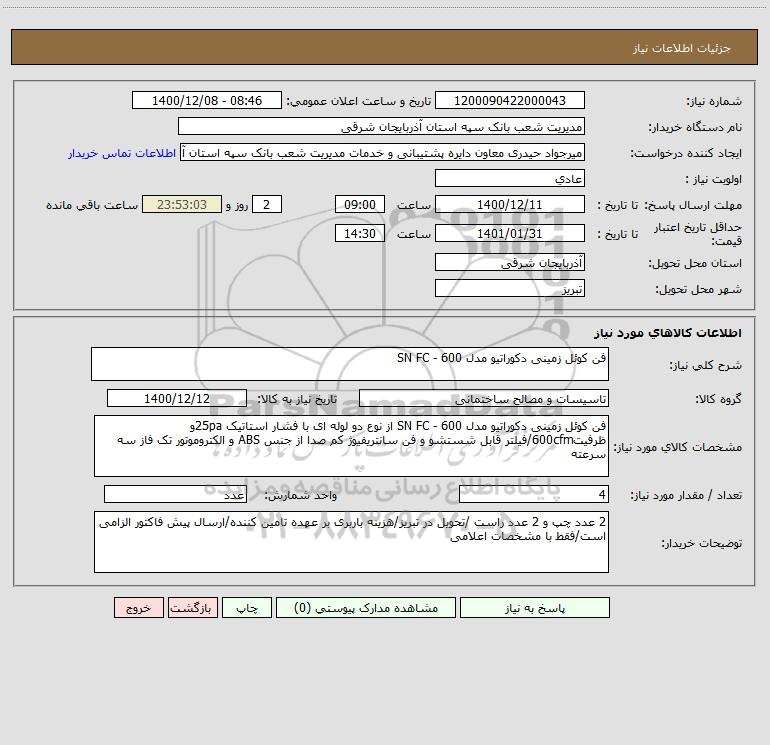Click label تاریخ و ساعت اعلان عمومی

coord(359,102)
